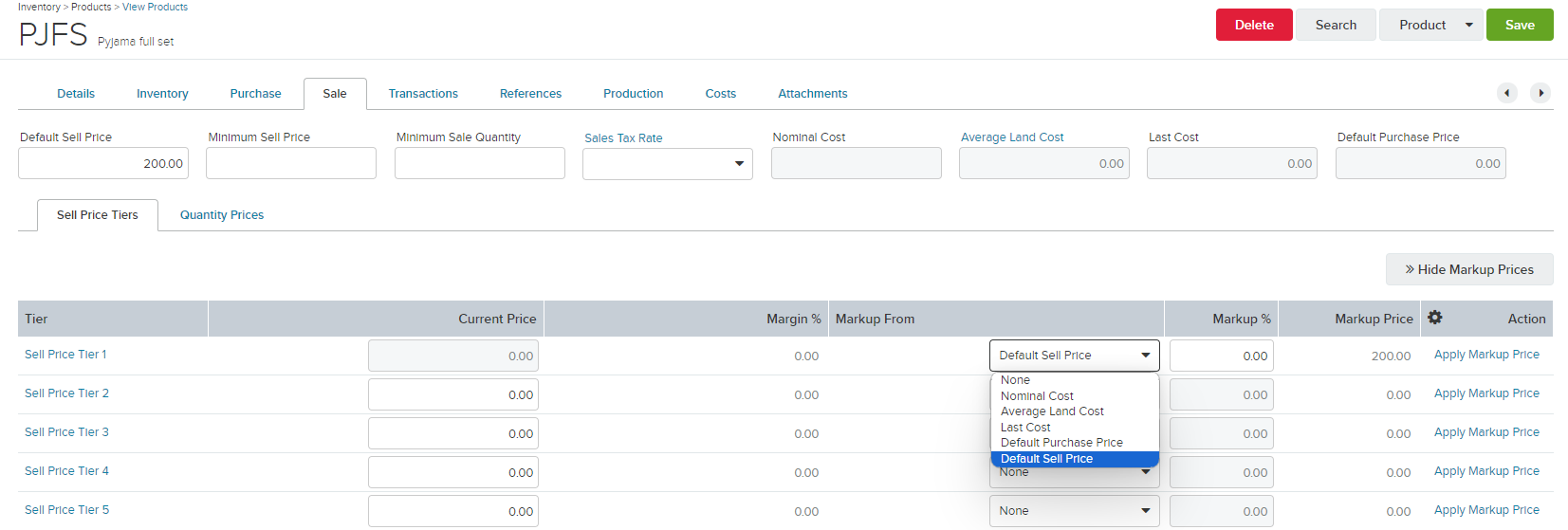Open the Sell Price Tier 4 link
This screenshot has width=1568, height=530.
66,471
